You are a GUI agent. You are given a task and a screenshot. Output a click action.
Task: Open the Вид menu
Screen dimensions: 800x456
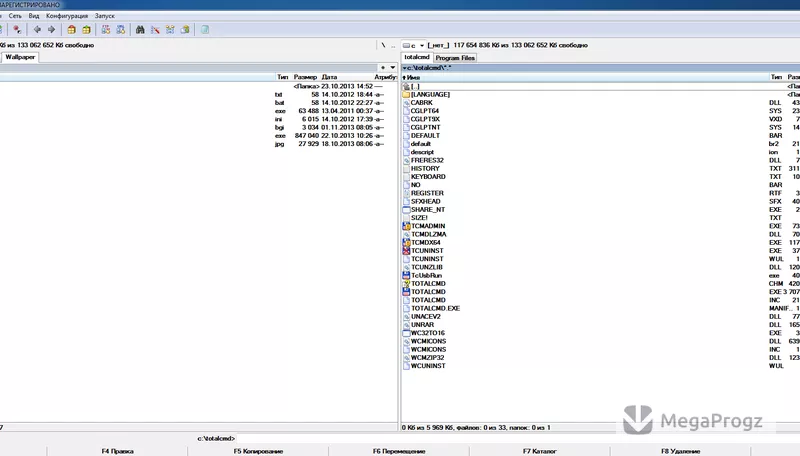click(34, 16)
